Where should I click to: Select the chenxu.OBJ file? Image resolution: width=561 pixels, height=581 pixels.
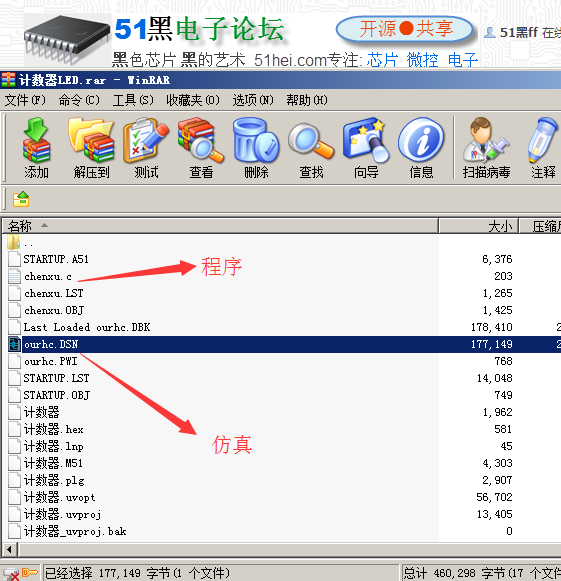(x=54, y=310)
